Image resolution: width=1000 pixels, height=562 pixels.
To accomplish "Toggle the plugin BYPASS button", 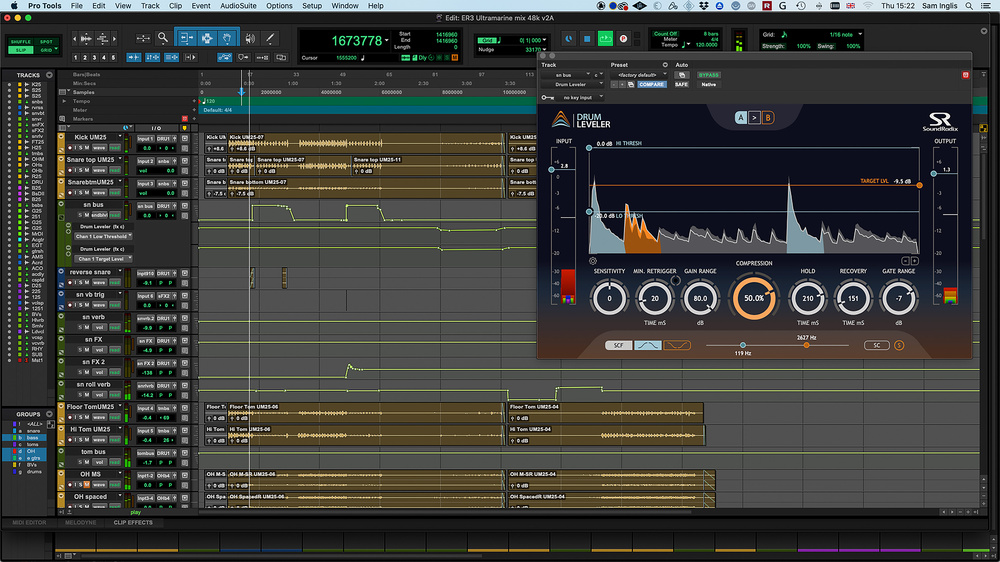I will click(708, 75).
